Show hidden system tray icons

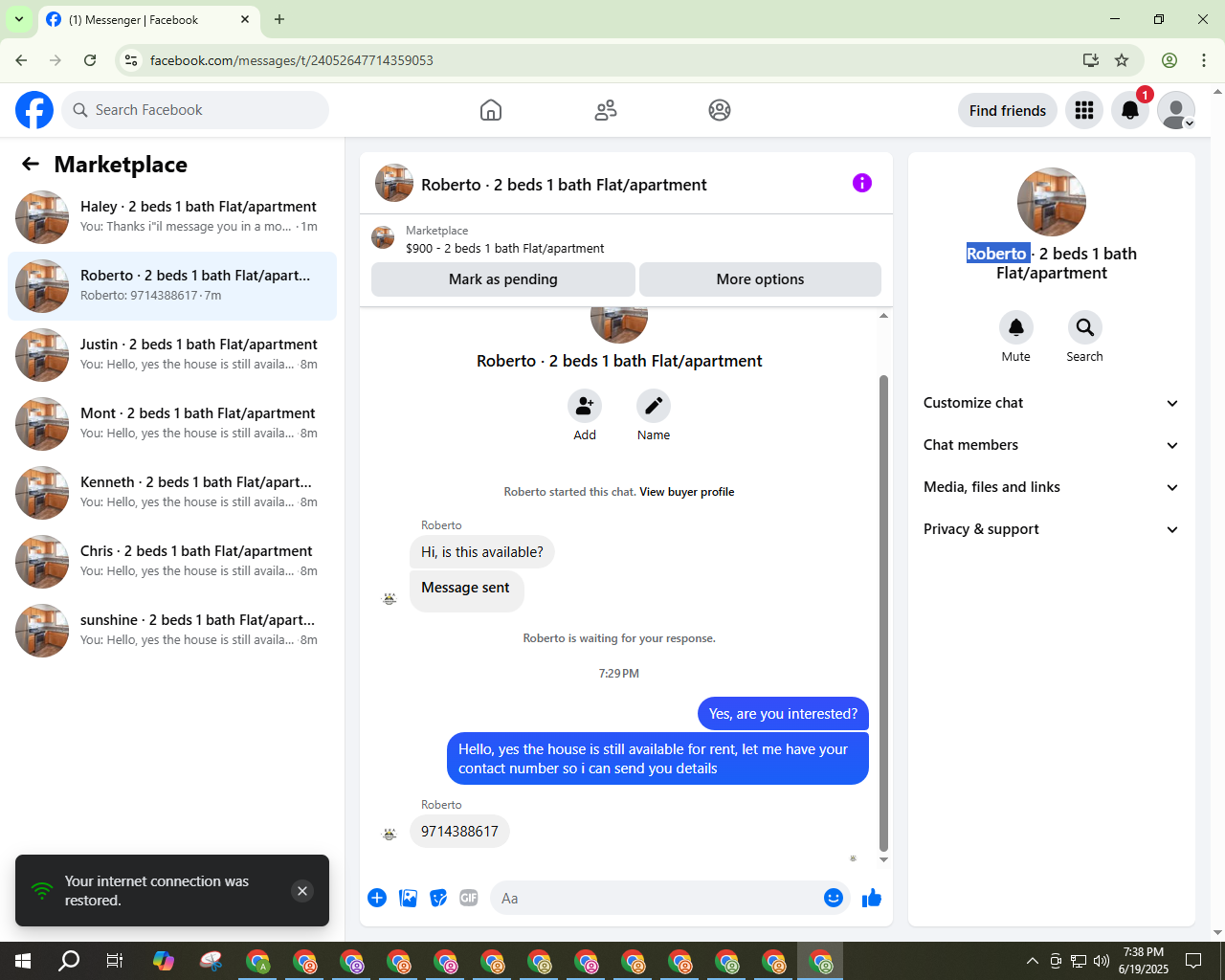[x=1032, y=961]
